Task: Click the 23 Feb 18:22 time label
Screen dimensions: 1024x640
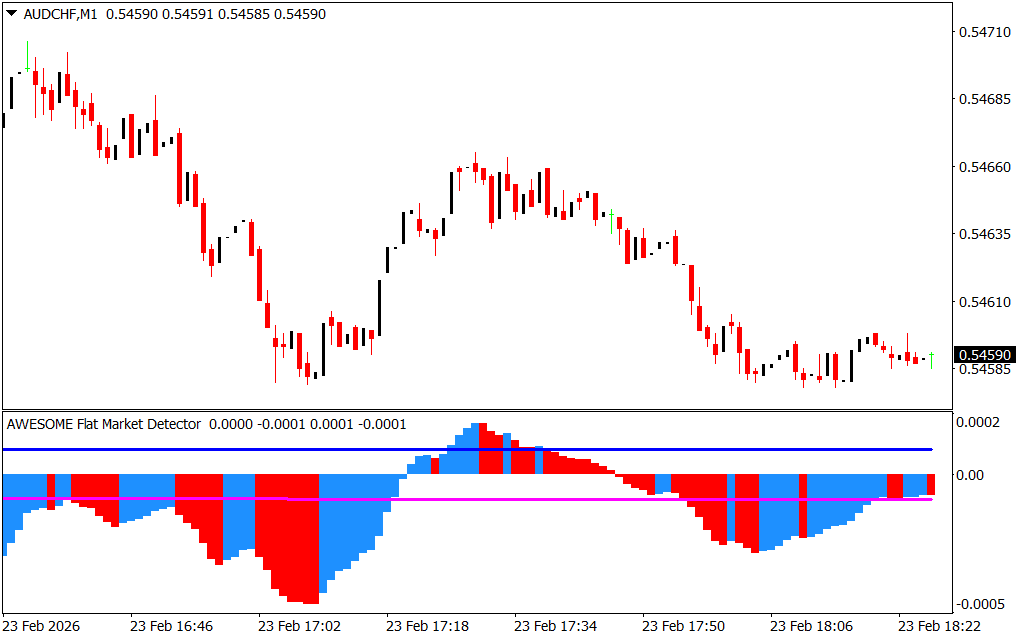Action: pos(939,626)
